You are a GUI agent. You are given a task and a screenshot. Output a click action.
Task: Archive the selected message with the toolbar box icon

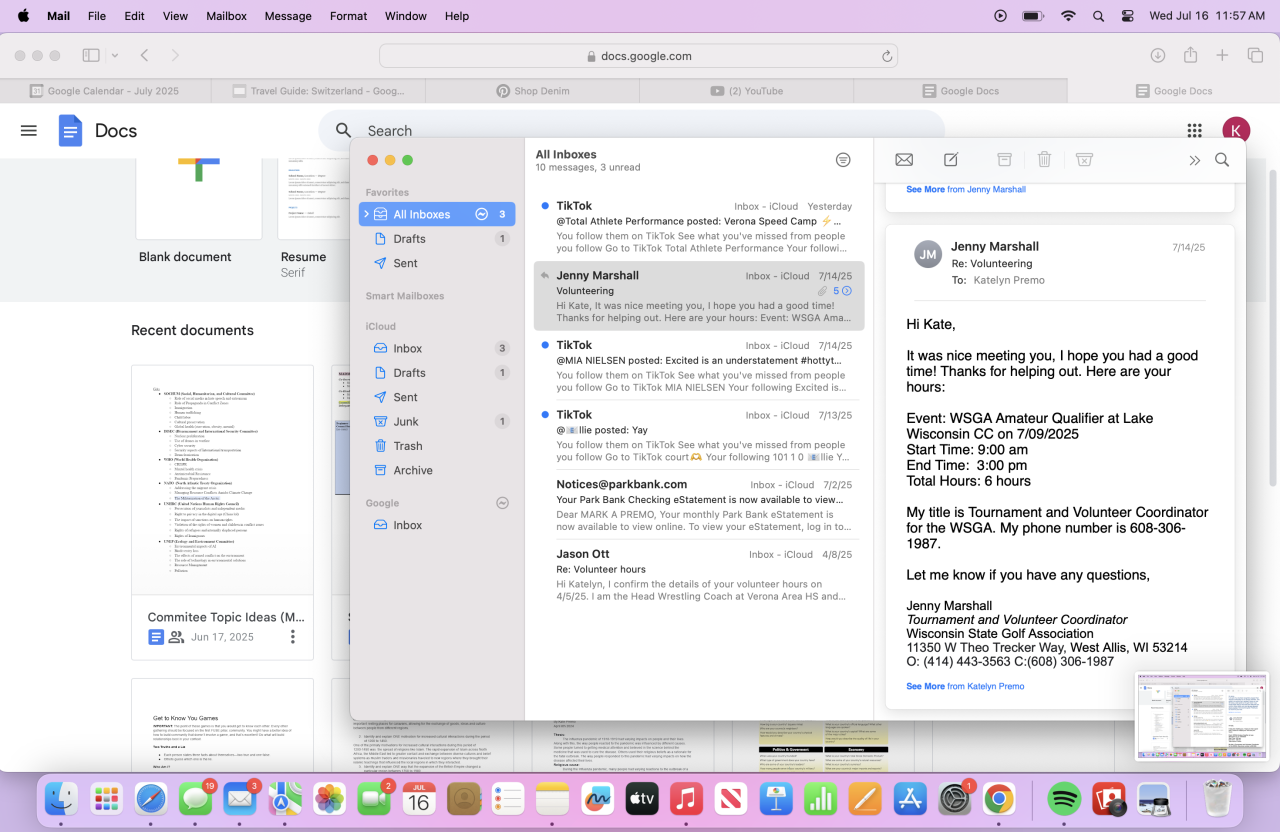[1004, 160]
